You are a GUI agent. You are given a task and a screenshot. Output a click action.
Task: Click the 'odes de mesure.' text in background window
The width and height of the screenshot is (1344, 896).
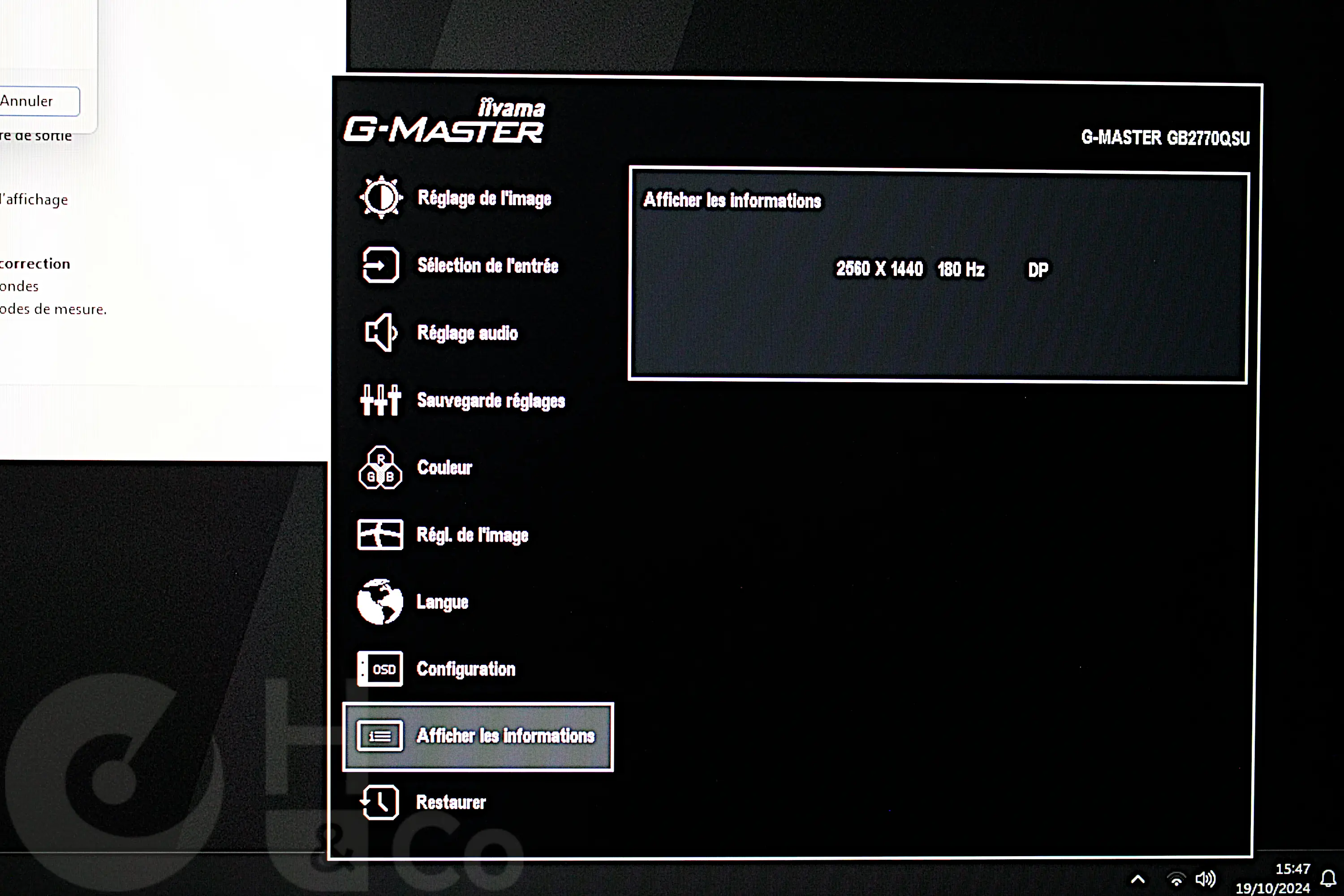coord(53,309)
